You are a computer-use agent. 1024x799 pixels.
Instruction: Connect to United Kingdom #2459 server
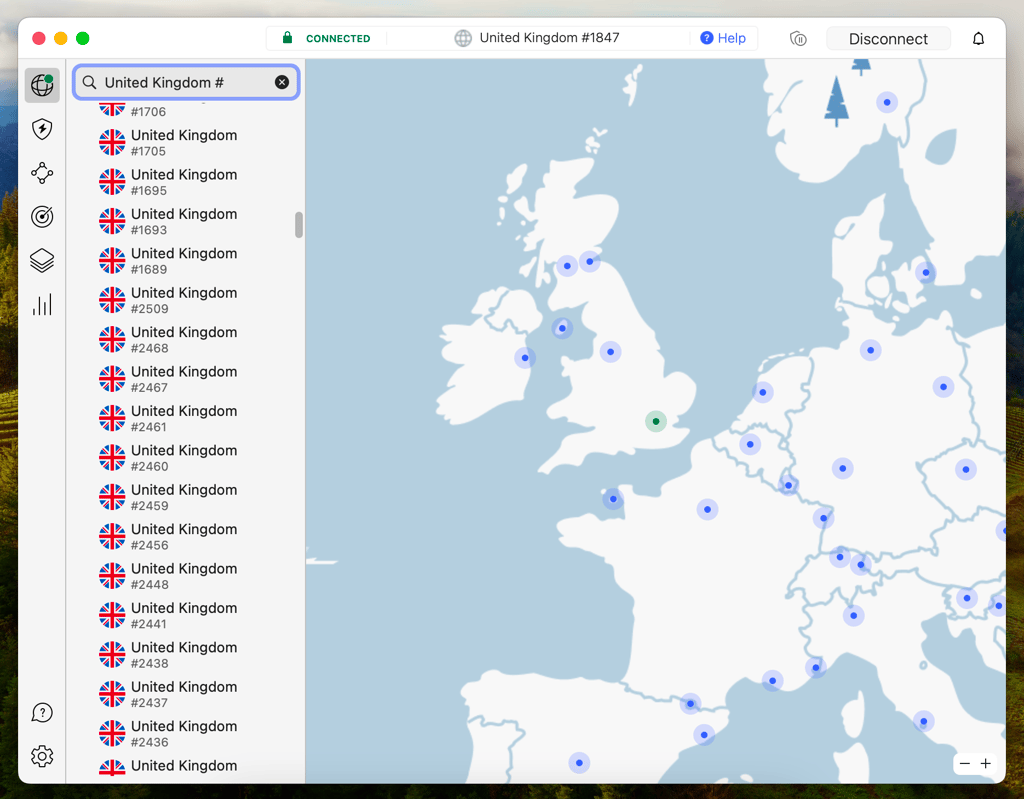186,497
